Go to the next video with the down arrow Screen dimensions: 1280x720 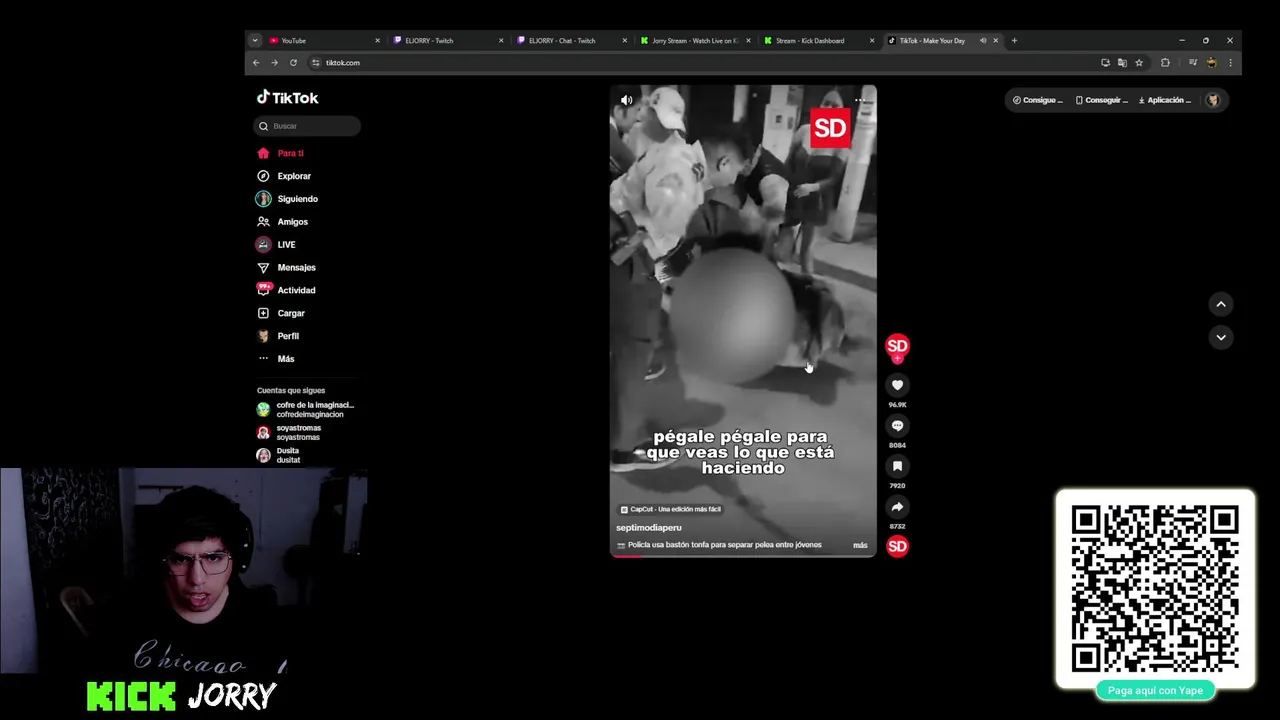pyautogui.click(x=1221, y=337)
